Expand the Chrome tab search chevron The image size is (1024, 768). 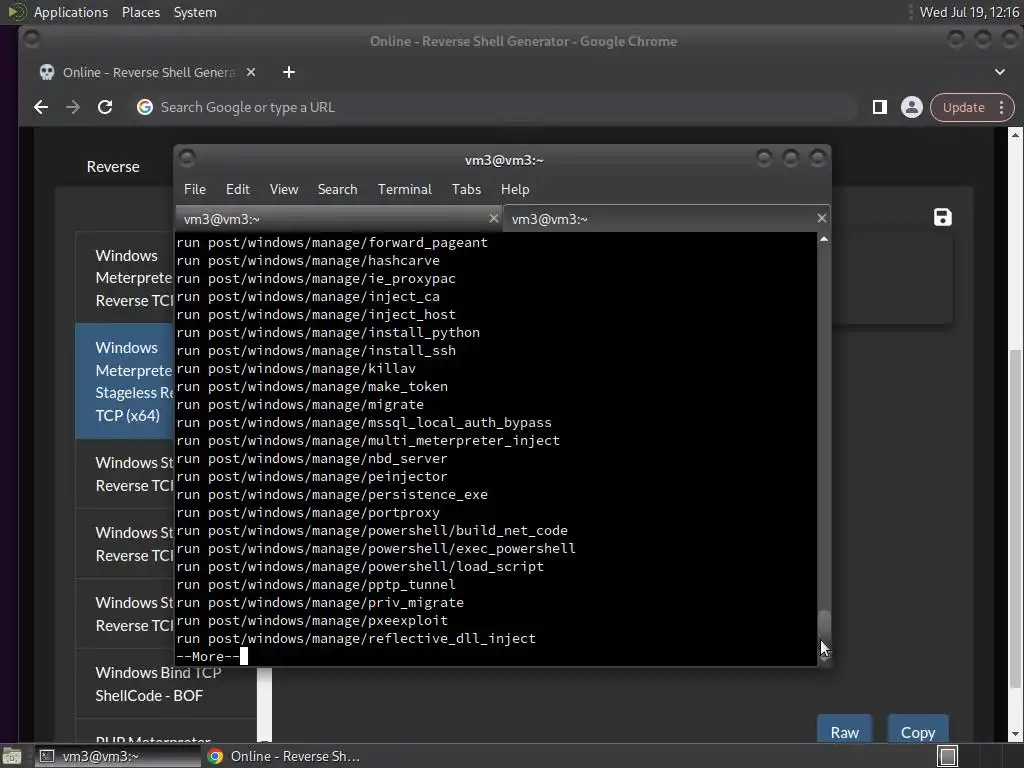(x=1000, y=72)
